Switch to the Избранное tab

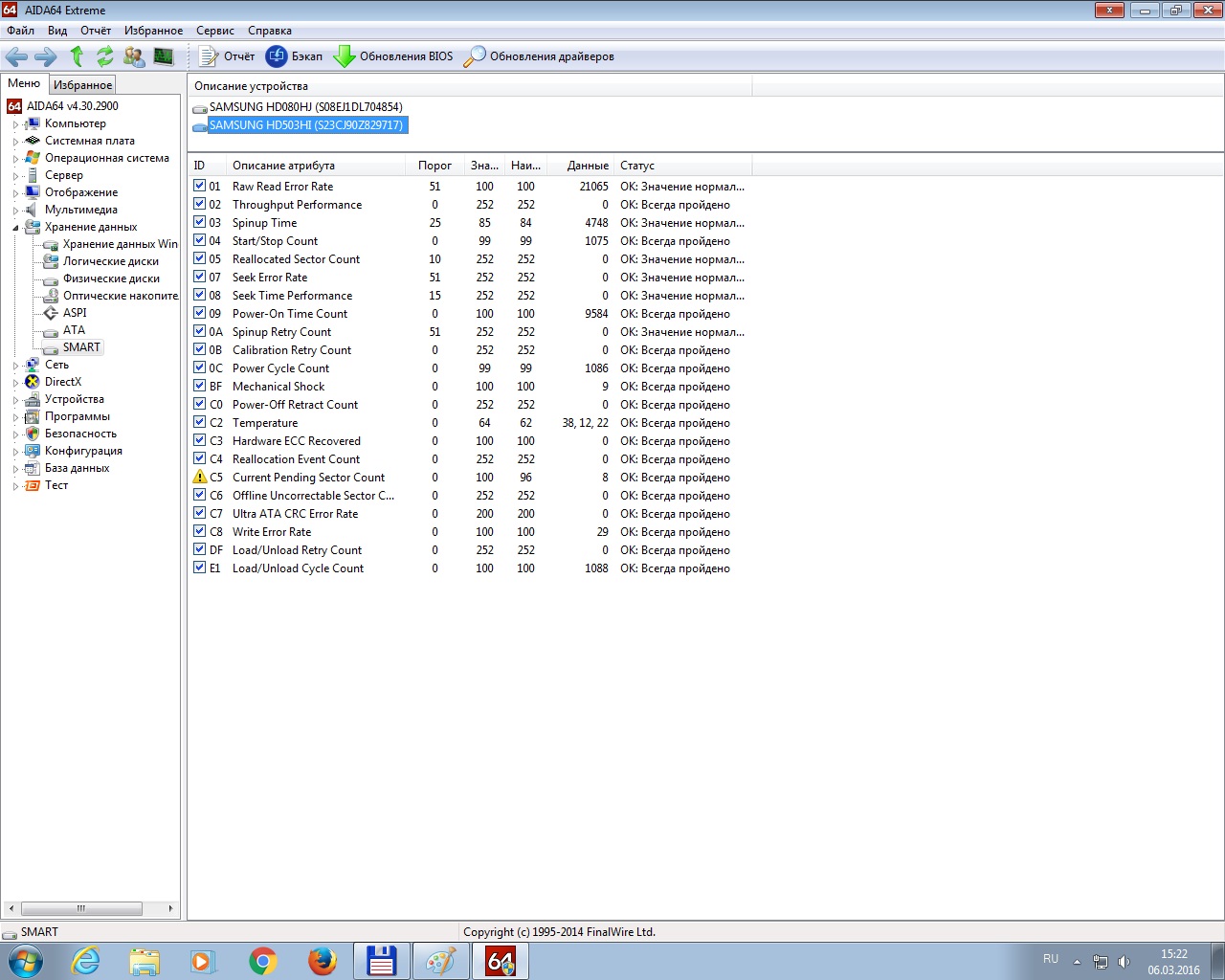point(82,85)
